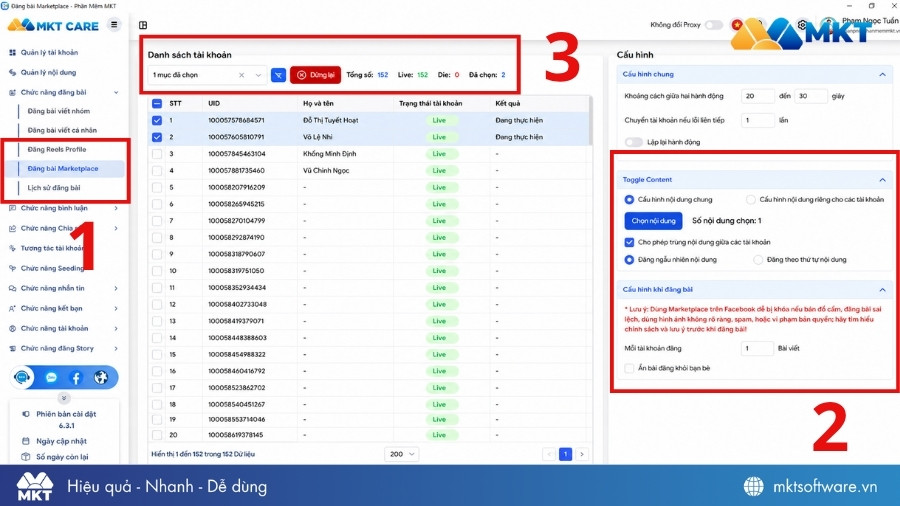This screenshot has width=900, height=506.
Task: Click the Vietnam flag language icon
Action: 737,24
